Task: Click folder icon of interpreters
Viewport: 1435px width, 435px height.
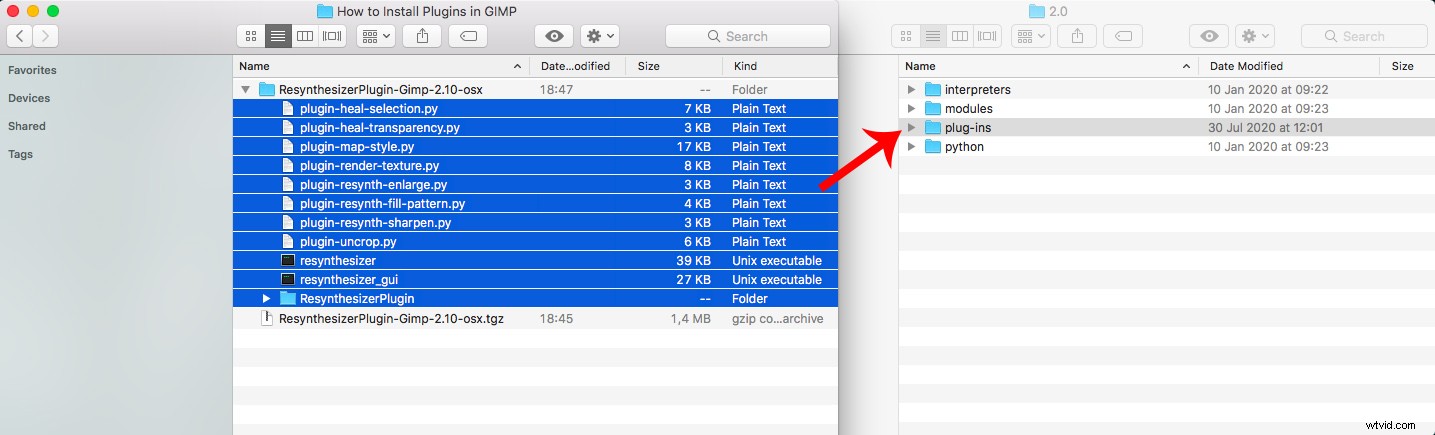Action: 932,89
